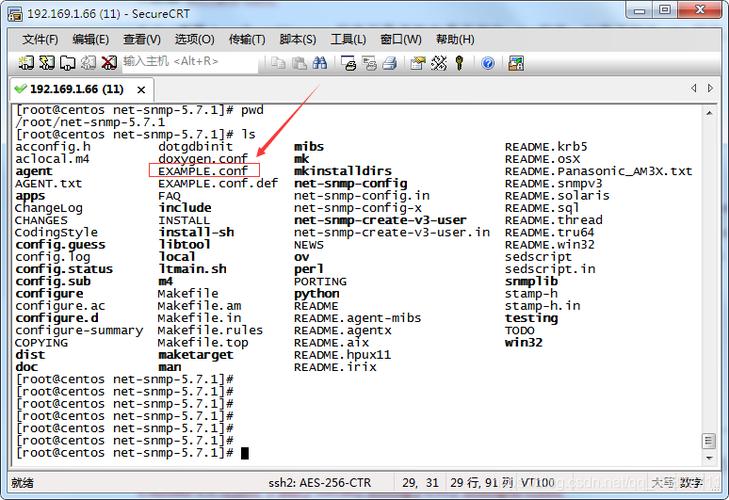Open Session Options icon
Screen dimensions: 729x500
click(418, 63)
